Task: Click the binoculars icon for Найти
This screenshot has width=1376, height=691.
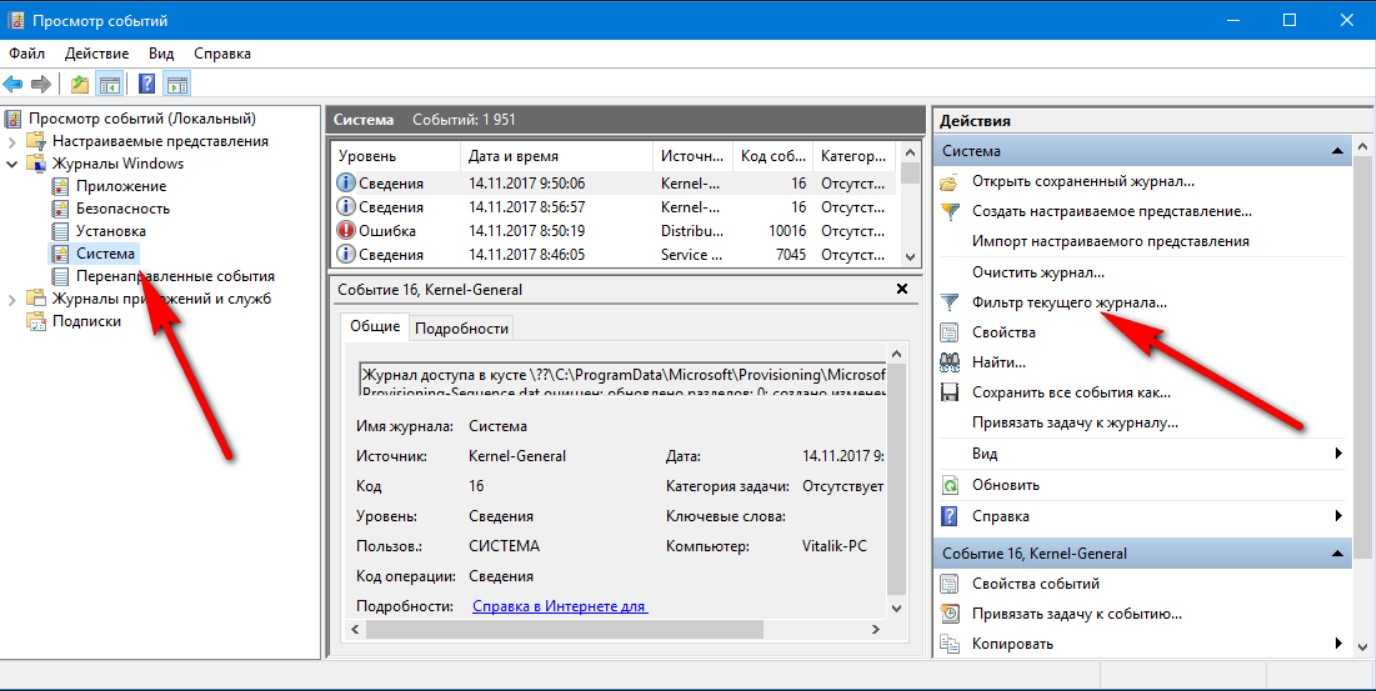Action: 950,362
